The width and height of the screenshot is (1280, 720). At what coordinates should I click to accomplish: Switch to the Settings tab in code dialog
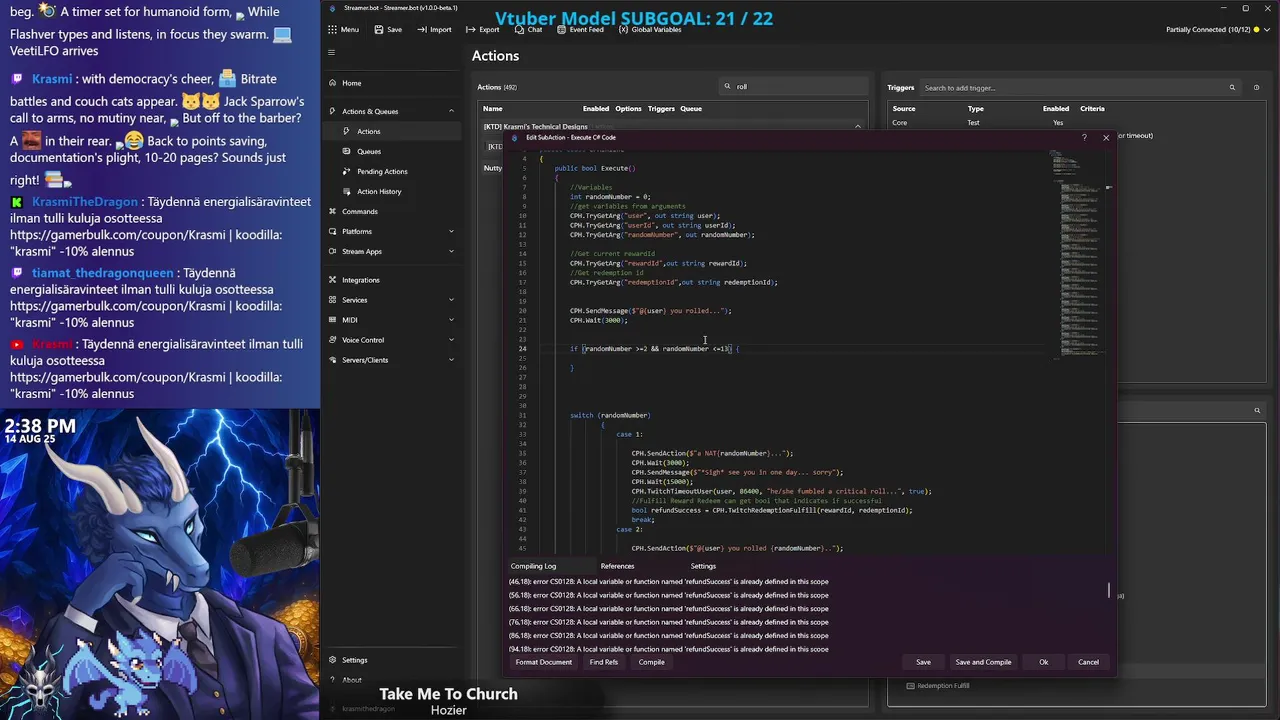coord(703,566)
